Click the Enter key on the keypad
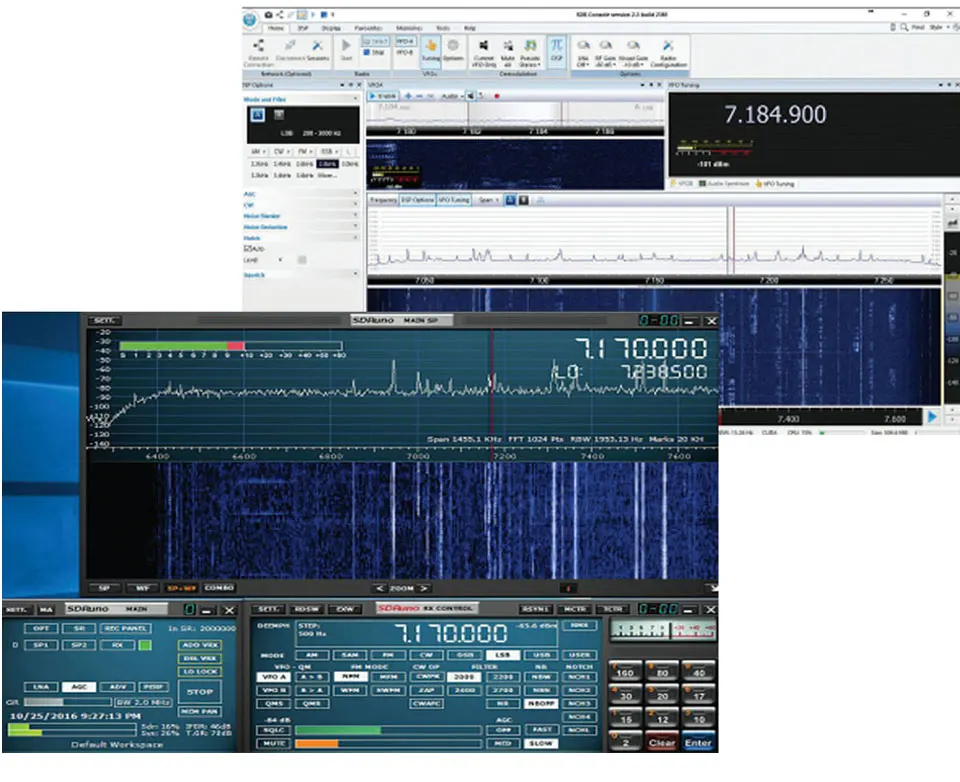 coord(699,742)
